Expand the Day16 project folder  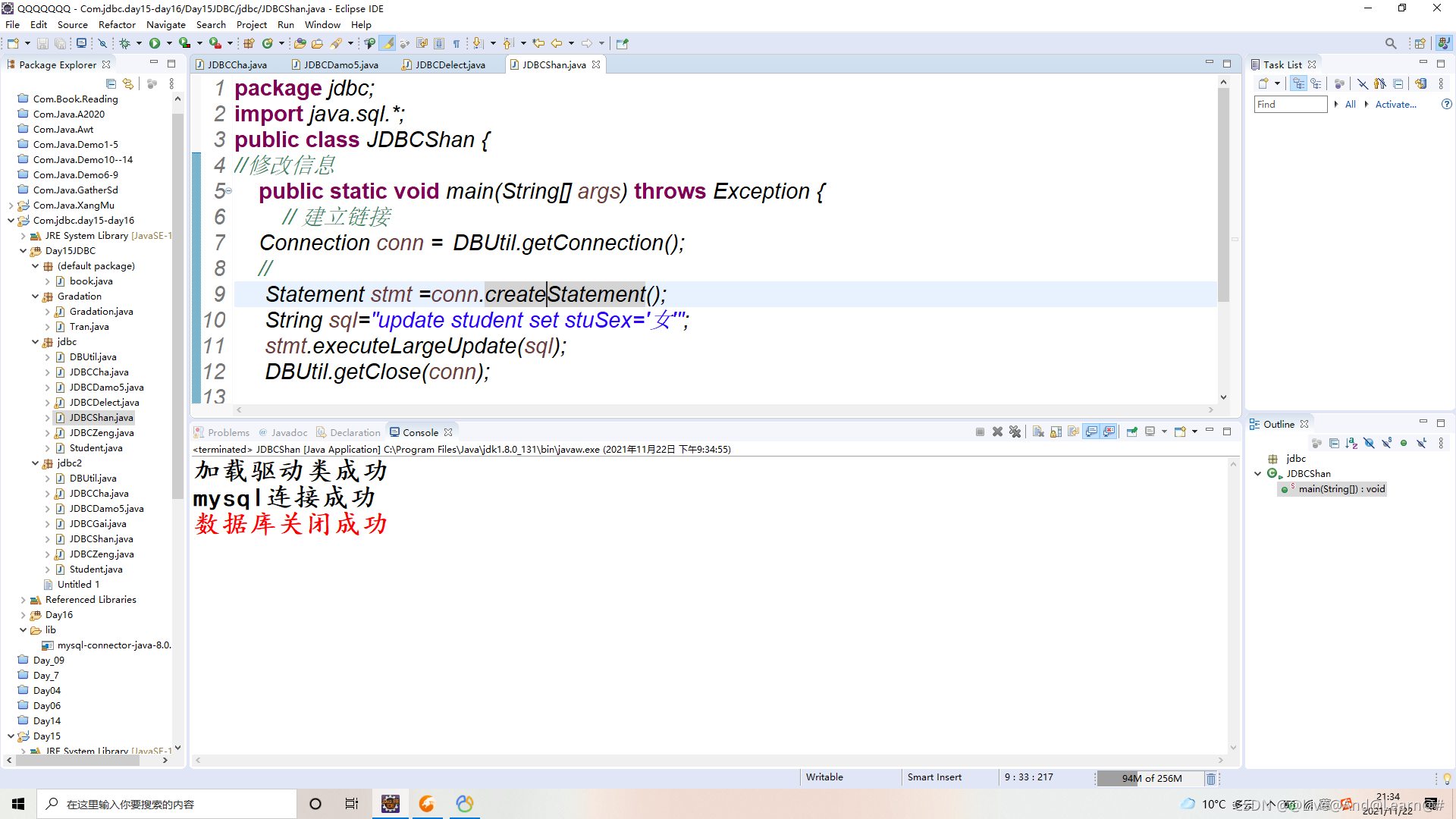tap(23, 614)
